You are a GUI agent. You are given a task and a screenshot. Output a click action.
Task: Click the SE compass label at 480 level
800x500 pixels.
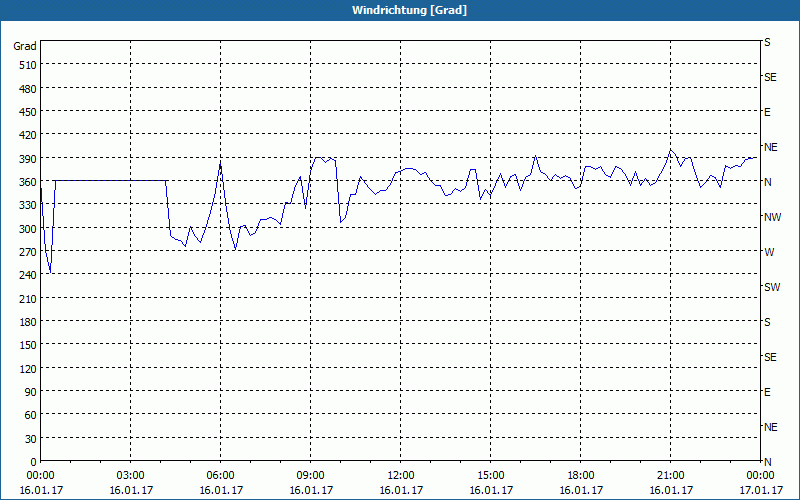click(x=770, y=77)
